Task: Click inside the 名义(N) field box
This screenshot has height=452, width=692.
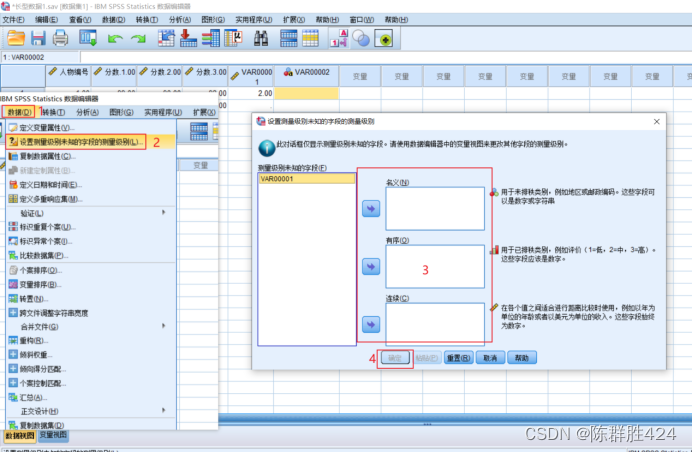Action: (x=435, y=208)
